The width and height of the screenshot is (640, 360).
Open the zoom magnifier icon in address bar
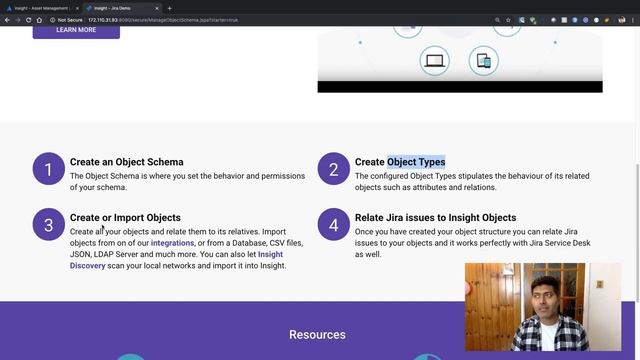497,20
